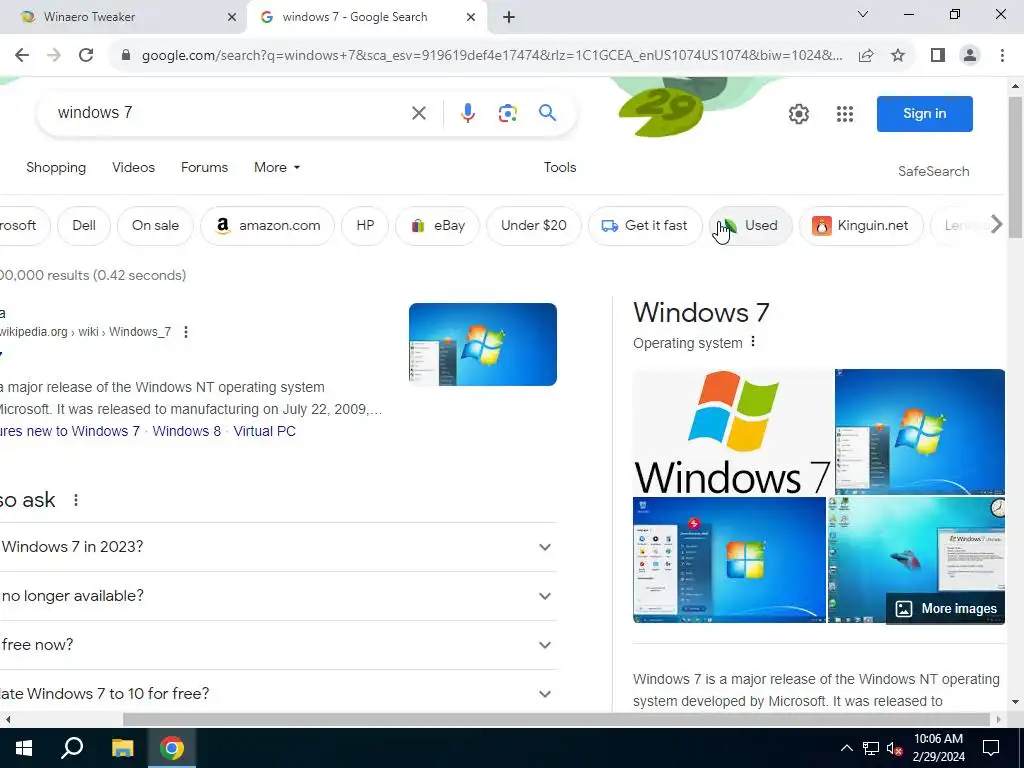Open Google quick settings gear
Image resolution: width=1024 pixels, height=768 pixels.
[798, 114]
